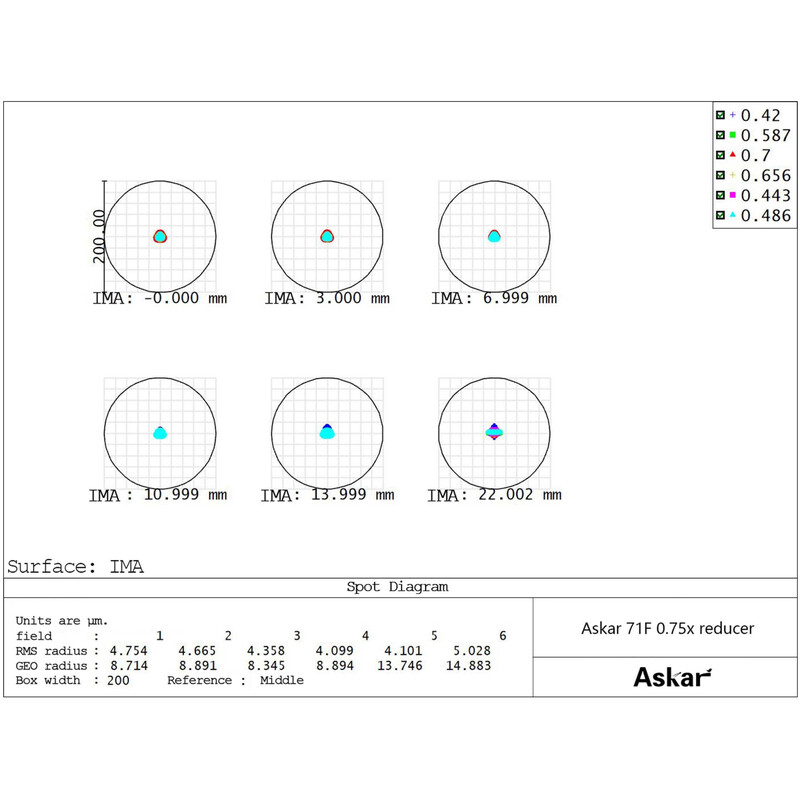Click the Askar 71F 0.75x reducer label
Viewport: 800px width, 800px height.
[668, 628]
